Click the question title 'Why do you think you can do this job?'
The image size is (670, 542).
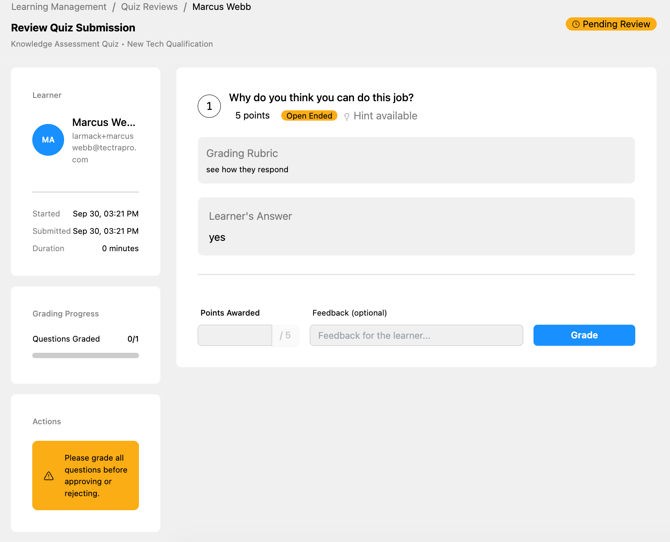click(321, 97)
